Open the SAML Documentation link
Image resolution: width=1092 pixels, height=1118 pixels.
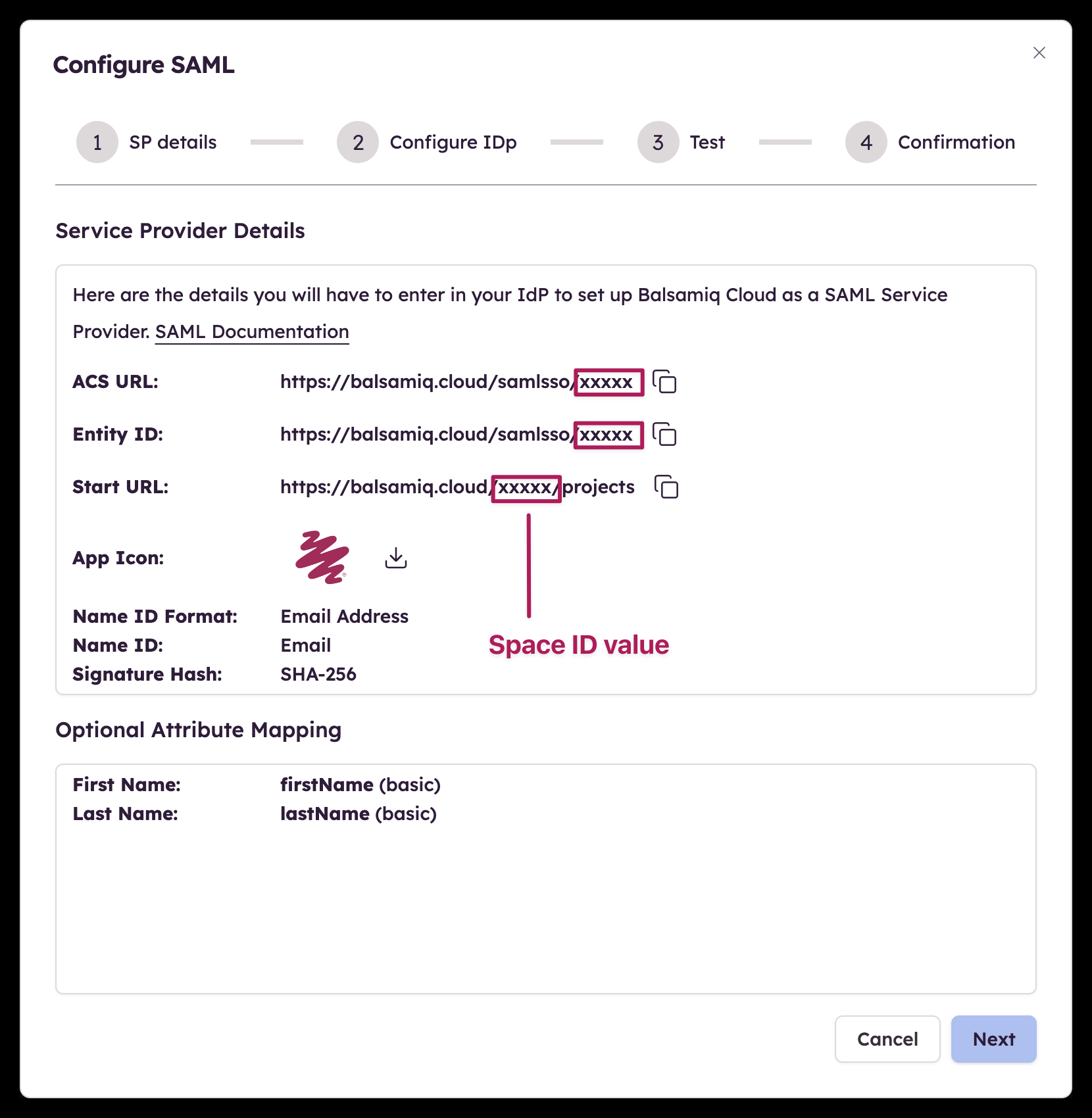pyautogui.click(x=251, y=331)
